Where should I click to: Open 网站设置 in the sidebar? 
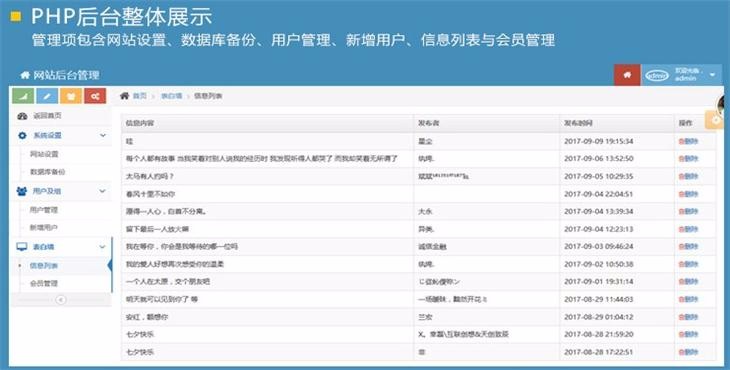click(44, 154)
